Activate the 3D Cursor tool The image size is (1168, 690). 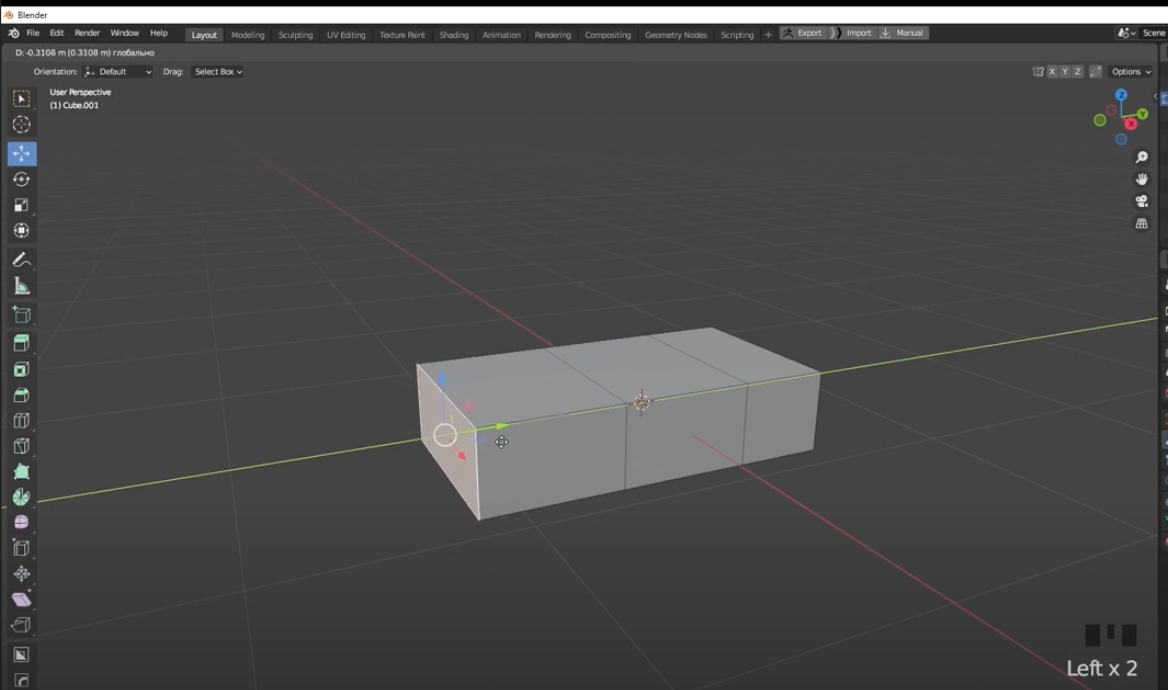(x=21, y=124)
